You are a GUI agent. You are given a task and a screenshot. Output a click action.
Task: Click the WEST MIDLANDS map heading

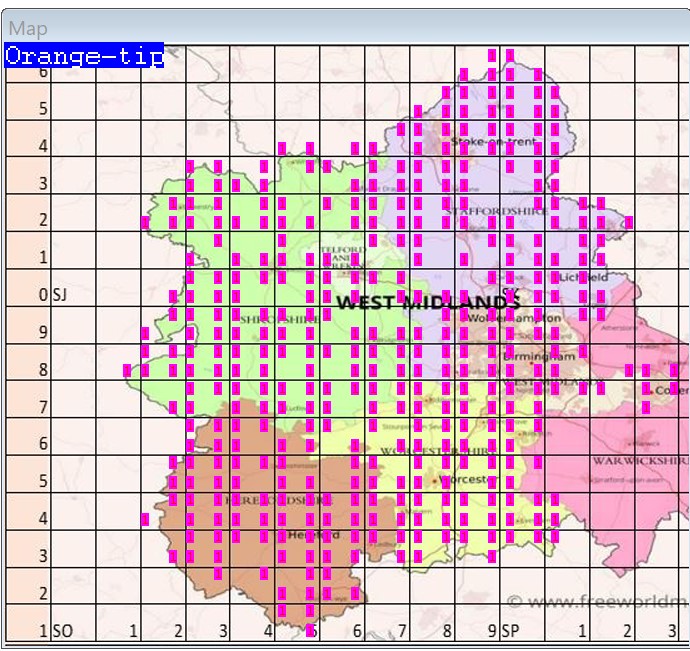[x=428, y=302]
